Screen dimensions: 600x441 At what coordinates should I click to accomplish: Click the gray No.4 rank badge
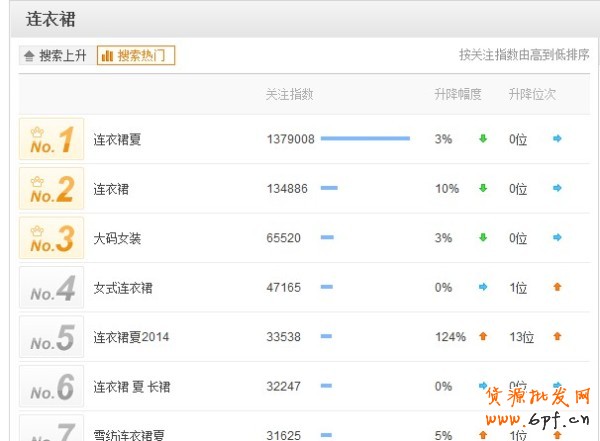51,288
